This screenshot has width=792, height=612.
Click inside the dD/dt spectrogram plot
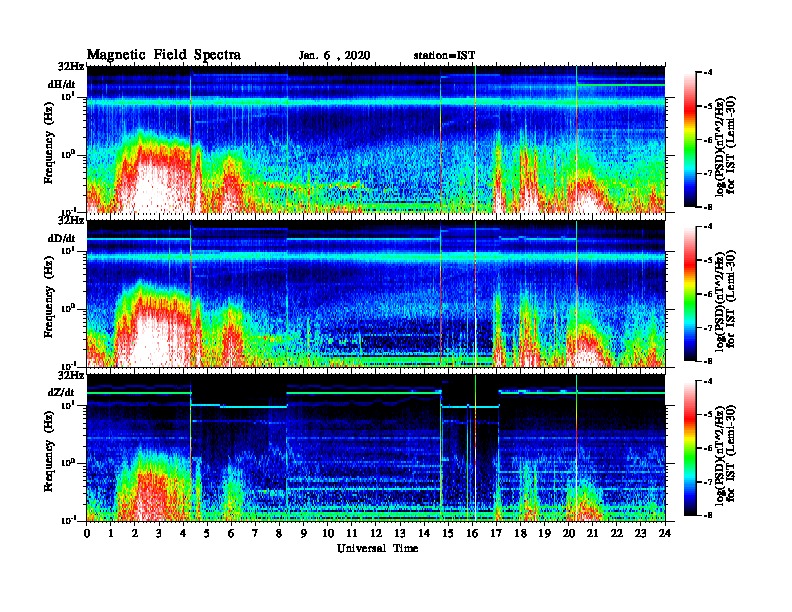click(x=376, y=293)
